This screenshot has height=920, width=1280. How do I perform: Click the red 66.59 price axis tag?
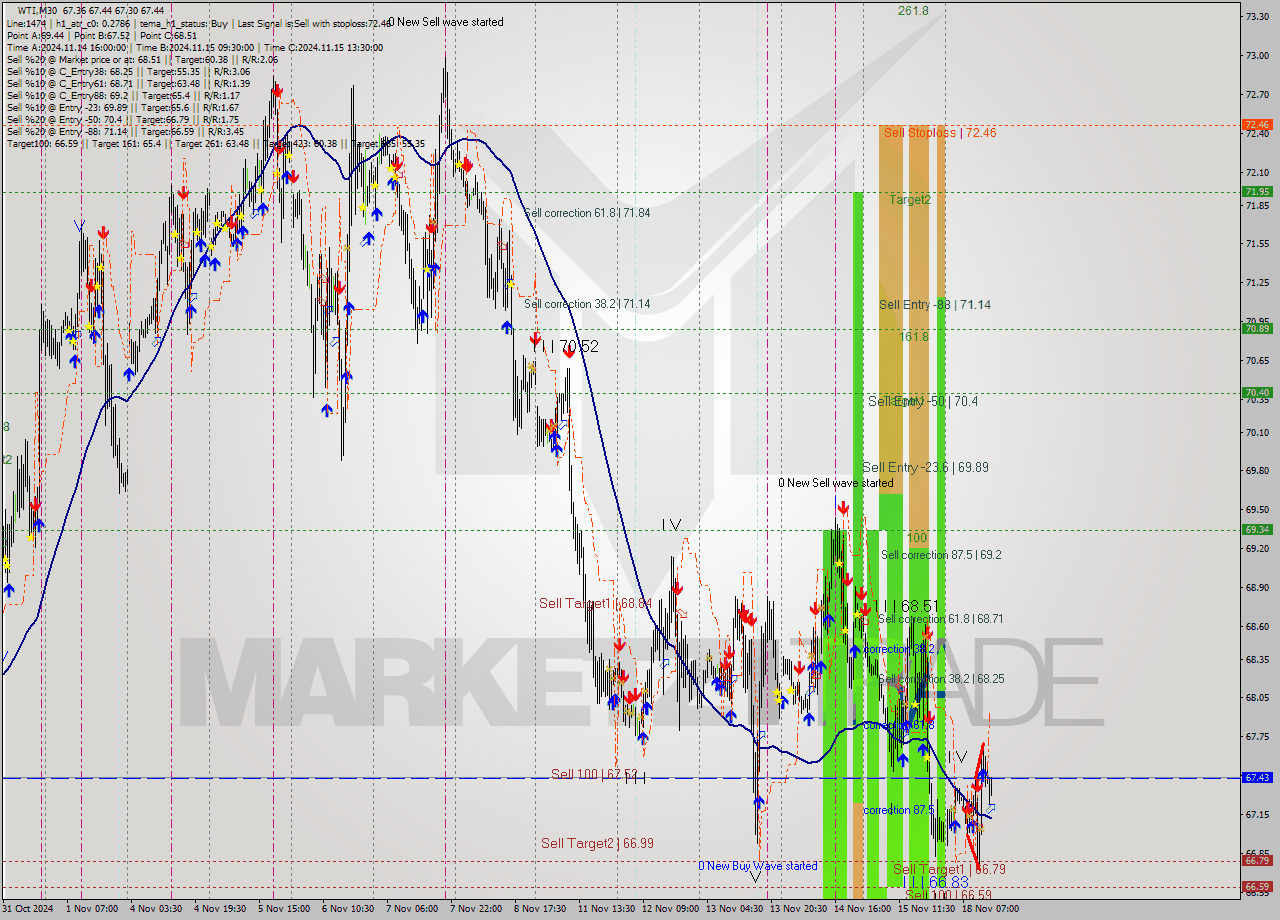(1257, 886)
